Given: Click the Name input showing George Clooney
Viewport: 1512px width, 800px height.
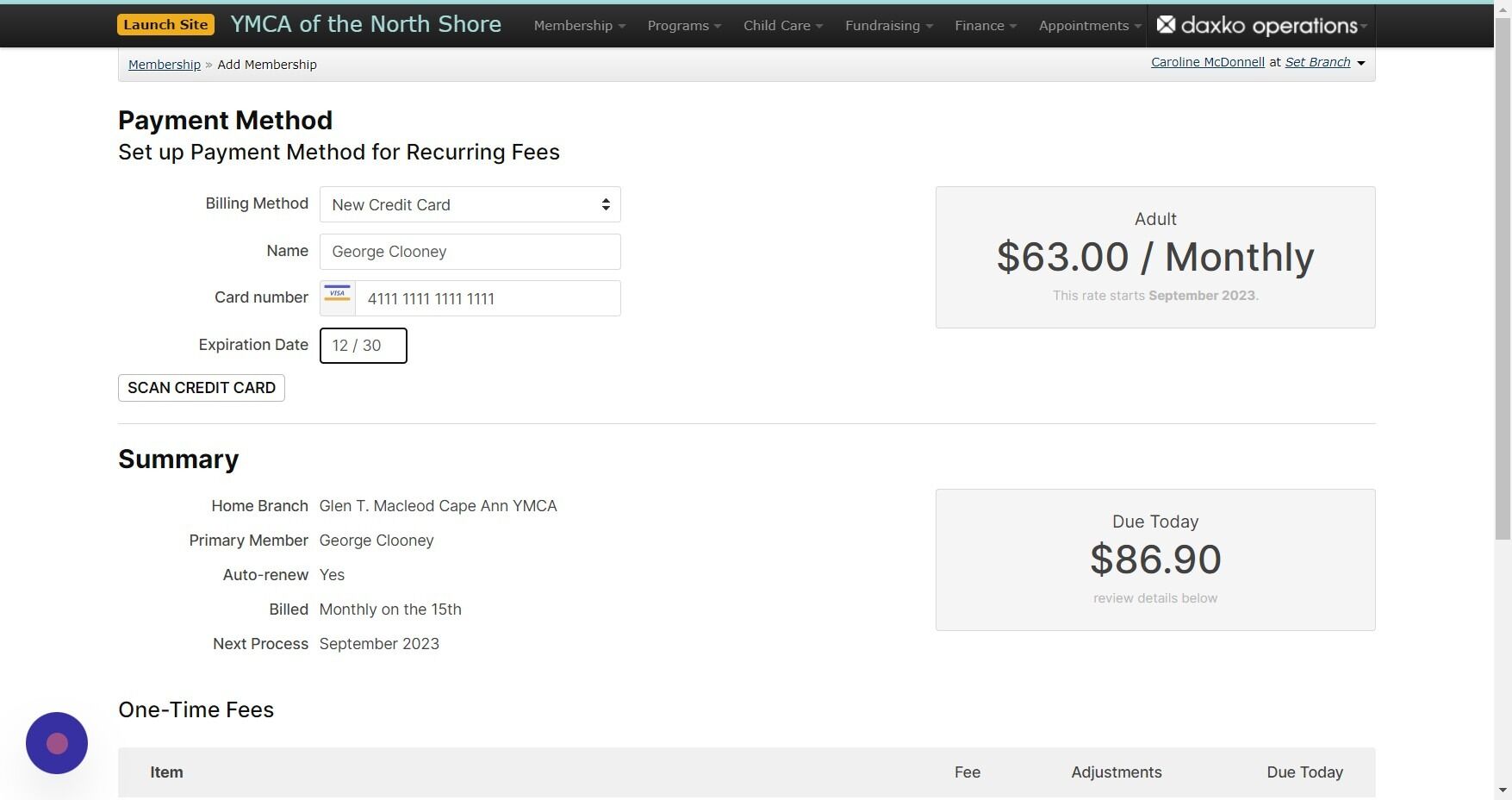Looking at the screenshot, I should 470,251.
